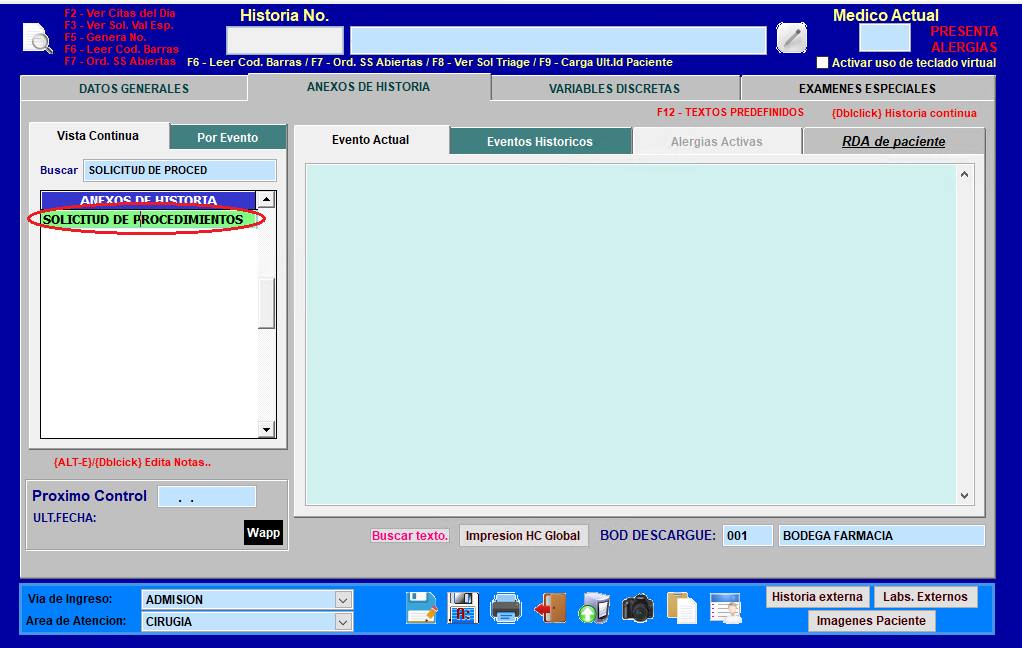Click the Impresion HC Global button
1022x648 pixels.
coord(523,536)
